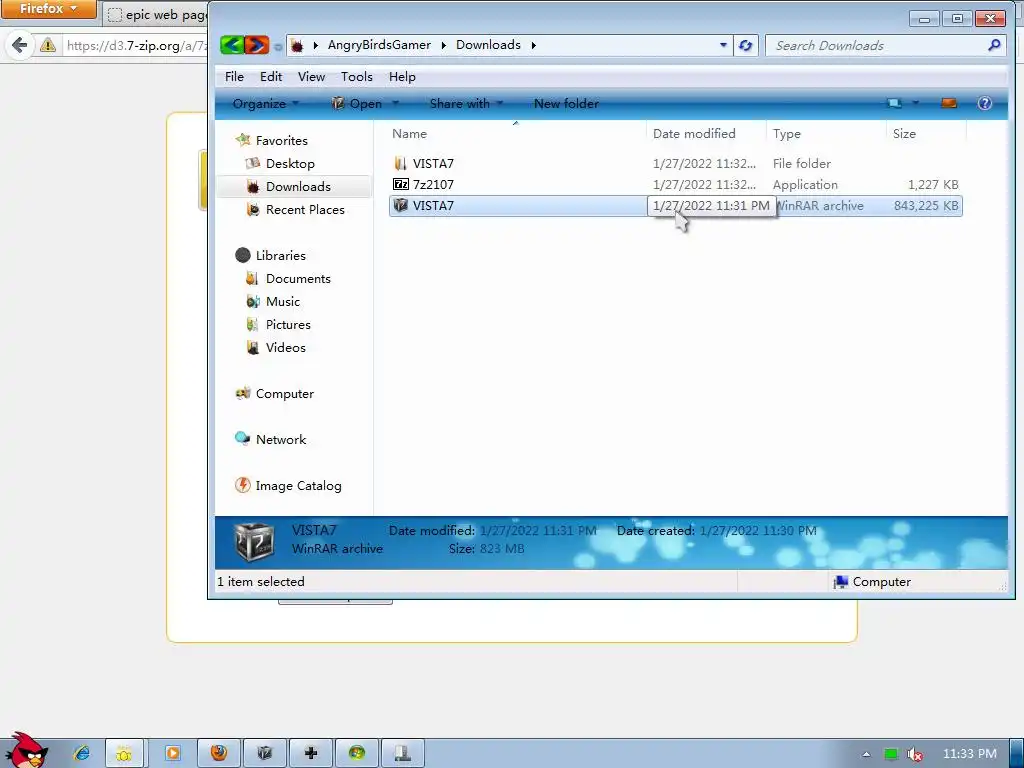The width and height of the screenshot is (1024, 768).
Task: Click the green Back arrow in Explorer
Action: (x=232, y=45)
